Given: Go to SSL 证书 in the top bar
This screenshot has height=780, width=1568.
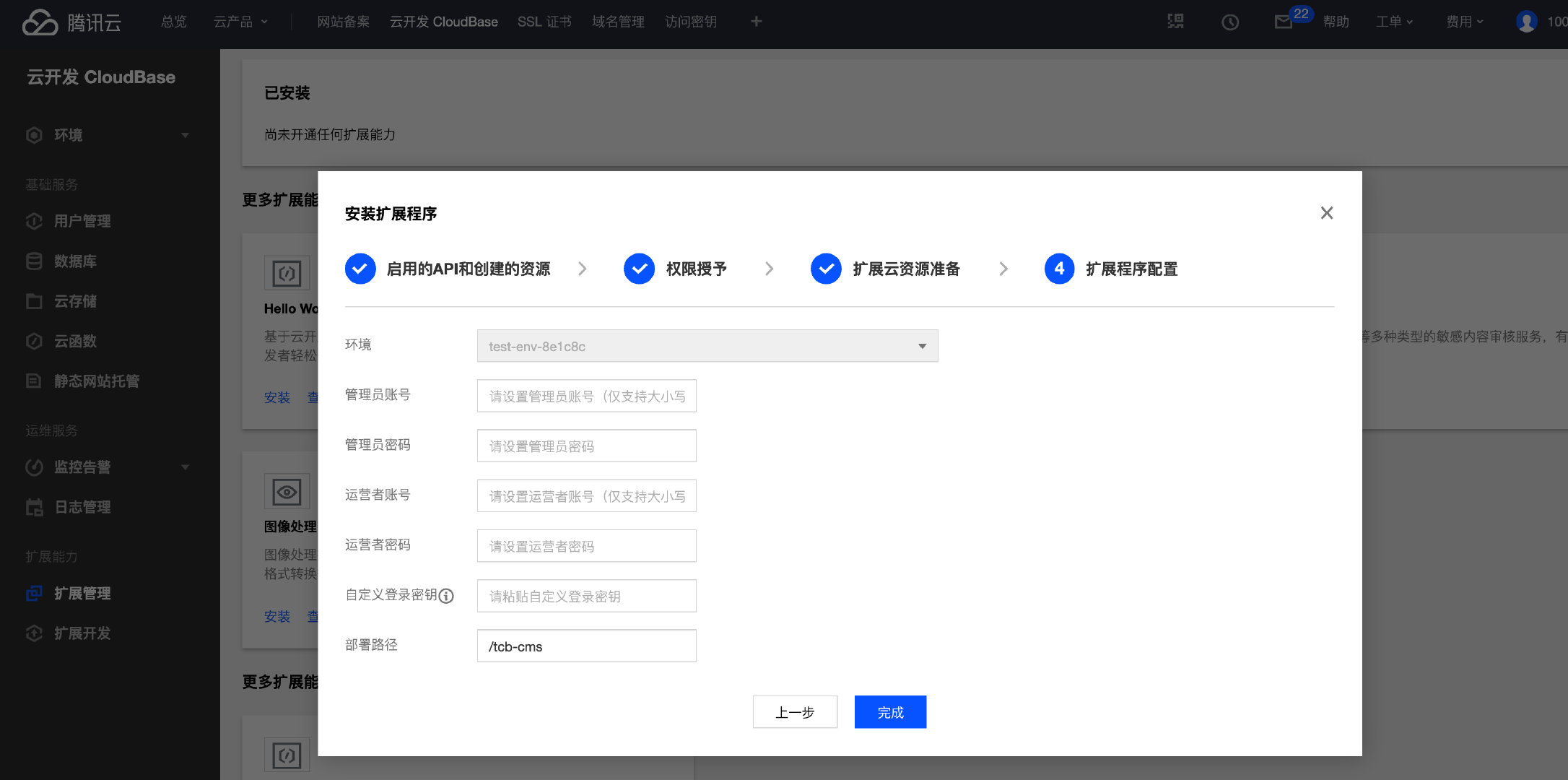Looking at the screenshot, I should click(x=544, y=22).
